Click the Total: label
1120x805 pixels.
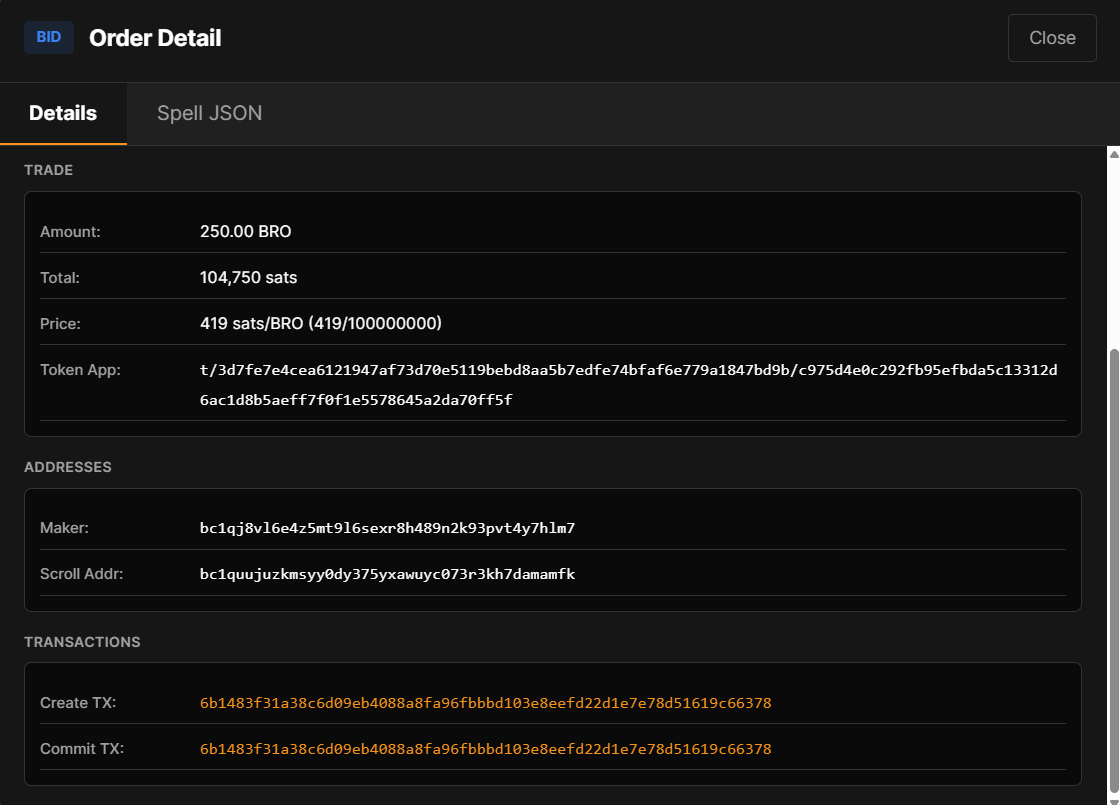(60, 277)
